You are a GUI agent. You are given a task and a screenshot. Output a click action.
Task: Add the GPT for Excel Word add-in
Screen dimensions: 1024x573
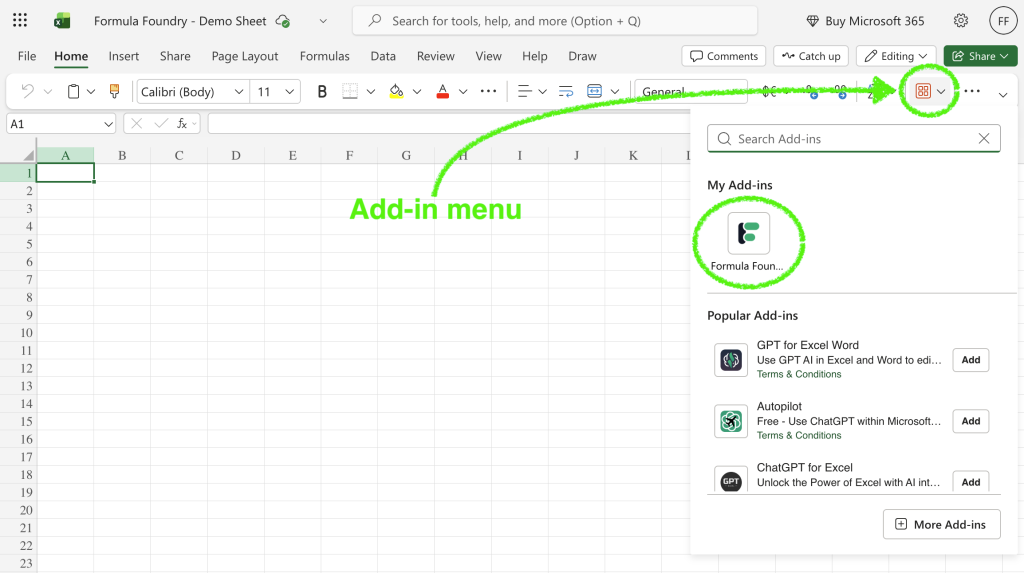pyautogui.click(x=970, y=360)
